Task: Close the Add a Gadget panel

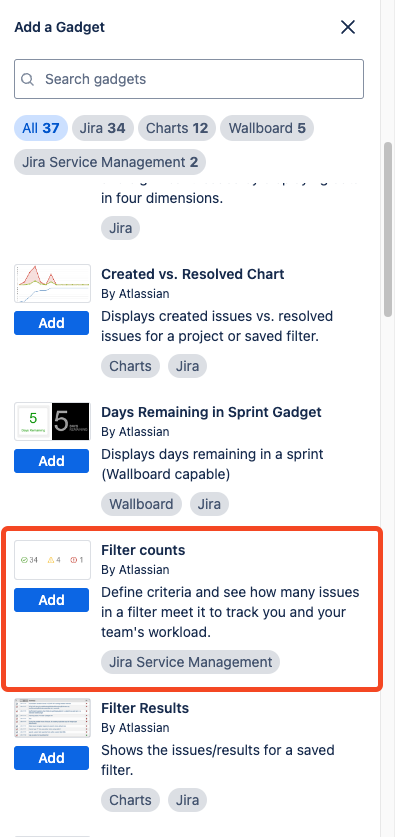Action: tap(348, 27)
